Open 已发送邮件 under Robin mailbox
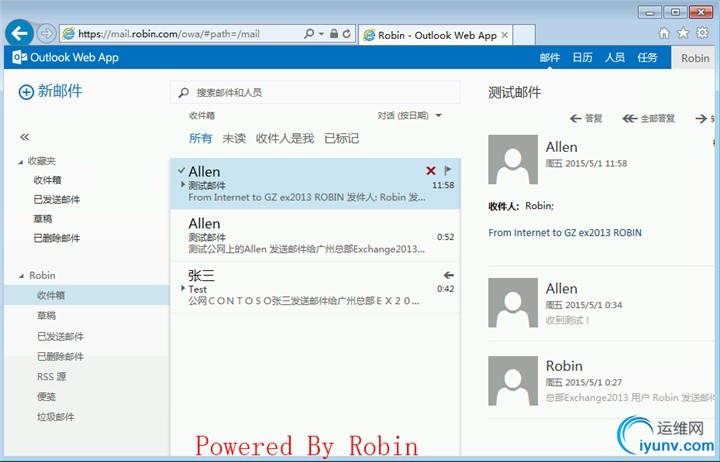 click(x=60, y=336)
